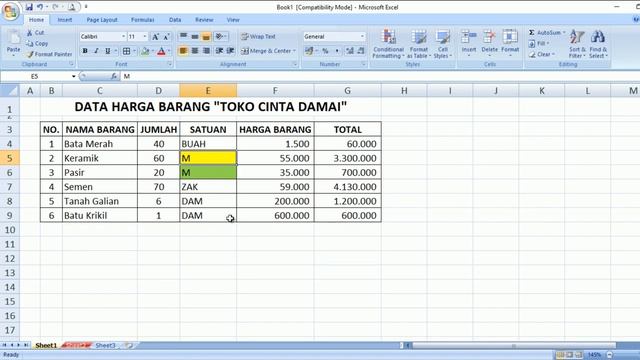Click the Merge & Center button
The width and height of the screenshot is (640, 360).
click(266, 51)
